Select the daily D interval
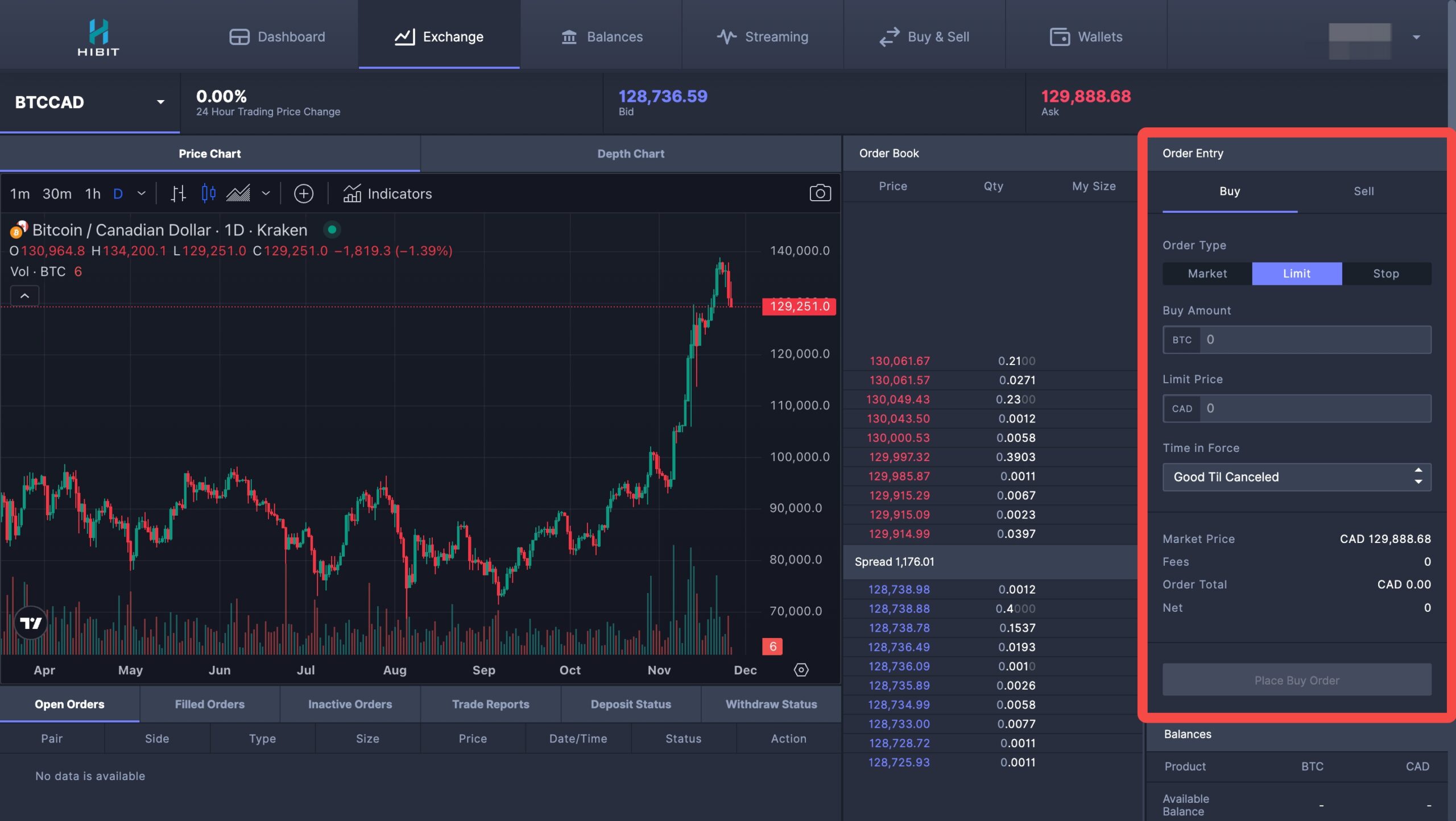1456x821 pixels. pyautogui.click(x=118, y=194)
